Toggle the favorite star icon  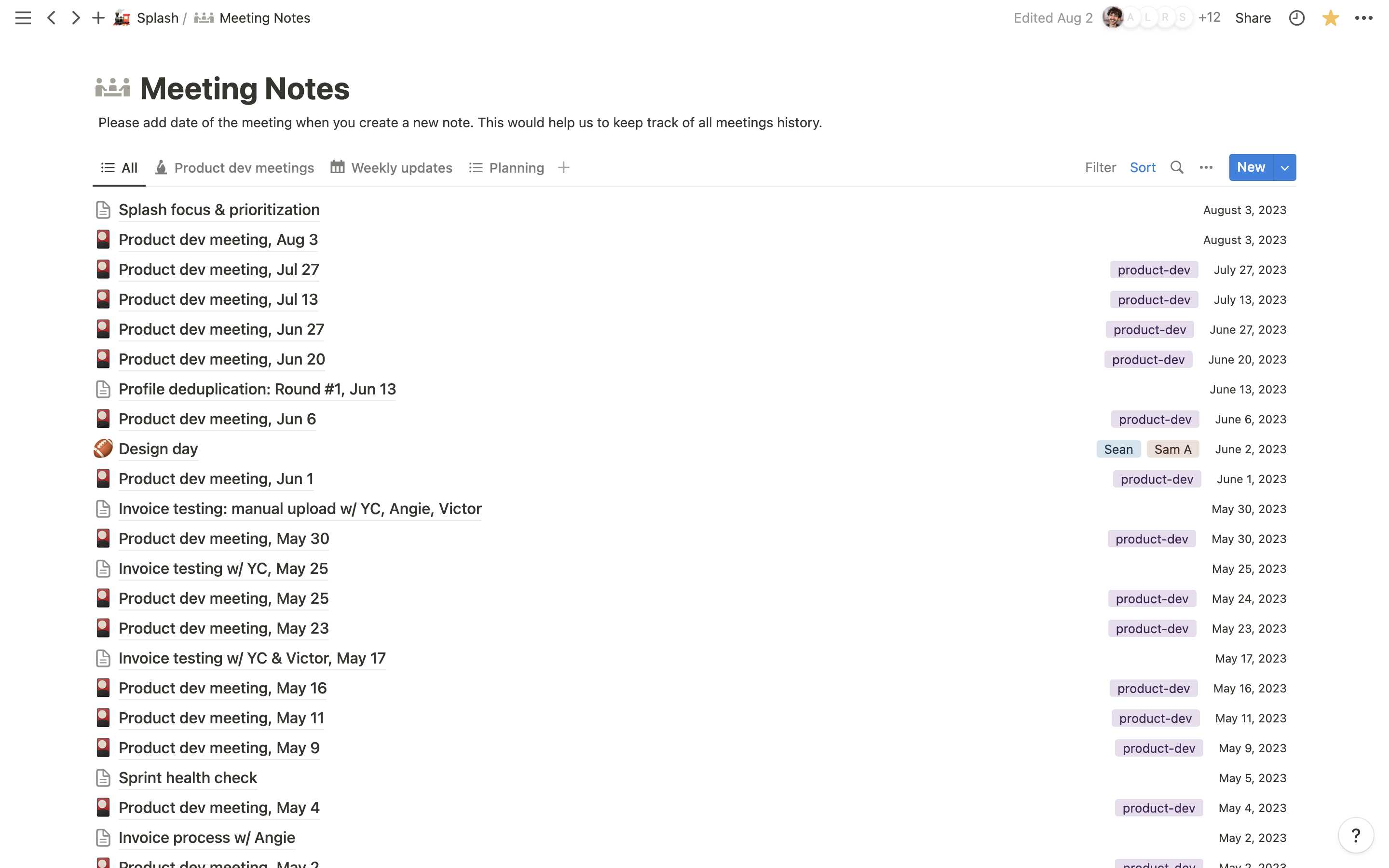tap(1330, 18)
